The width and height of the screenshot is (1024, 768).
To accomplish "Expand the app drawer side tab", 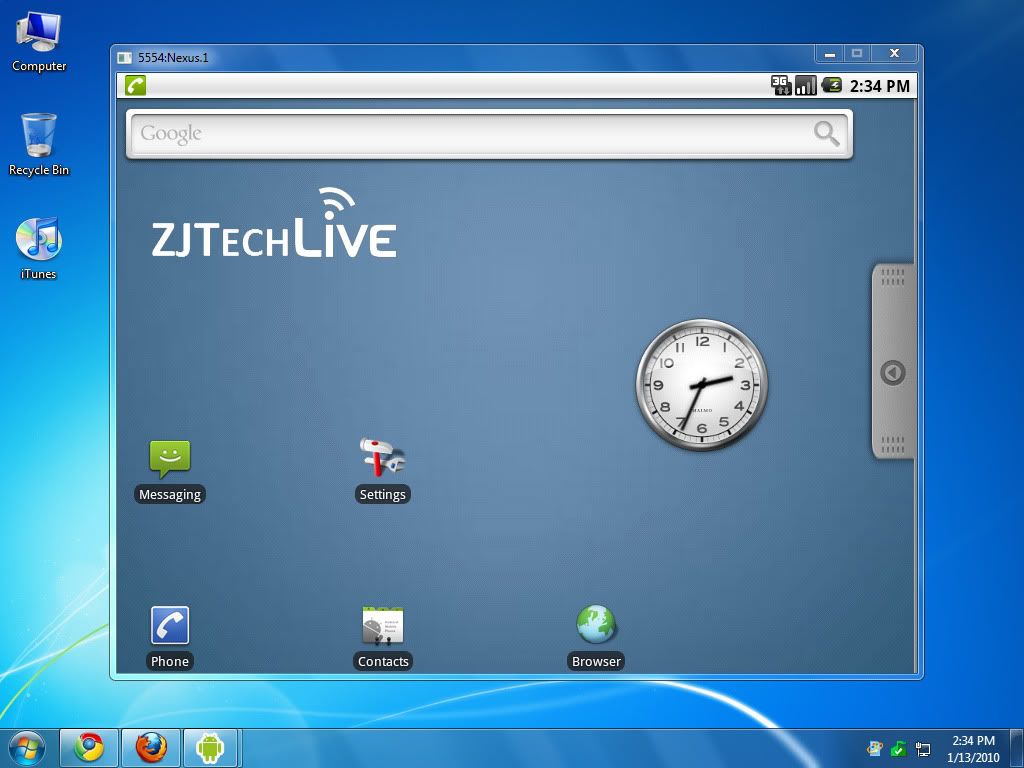I will (x=893, y=373).
